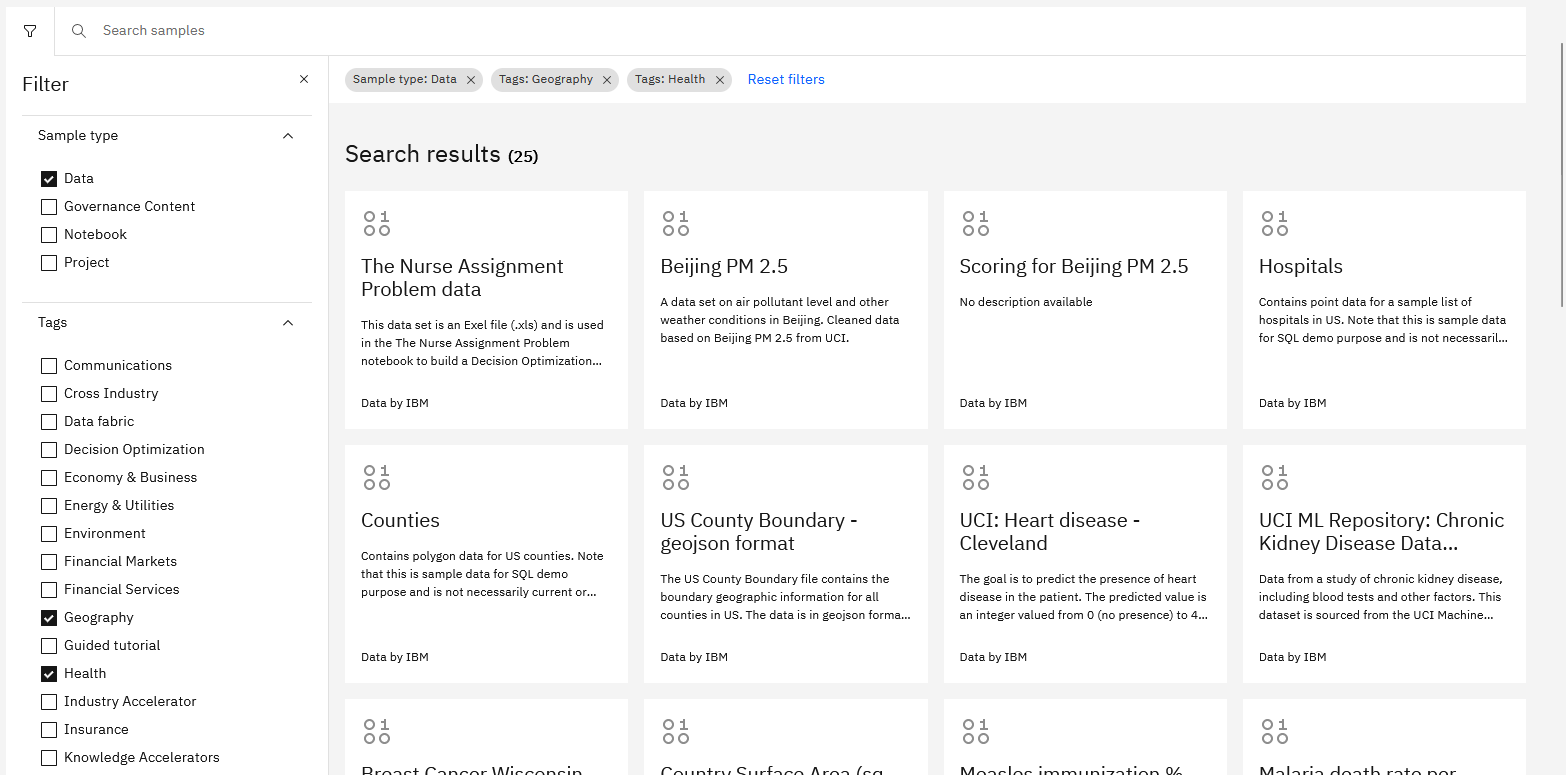The width and height of the screenshot is (1566, 775).
Task: Check the Project sample type checkbox
Action: pos(49,263)
